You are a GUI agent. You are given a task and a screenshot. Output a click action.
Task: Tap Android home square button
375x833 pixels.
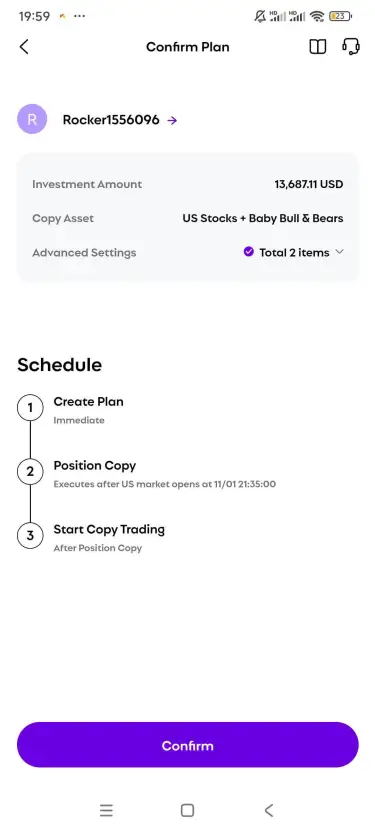pos(187,810)
